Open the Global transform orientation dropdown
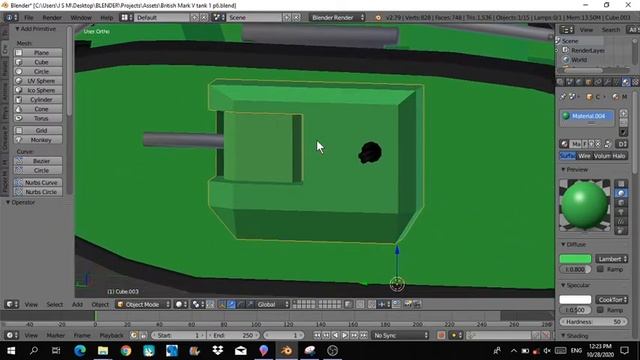 click(x=272, y=304)
